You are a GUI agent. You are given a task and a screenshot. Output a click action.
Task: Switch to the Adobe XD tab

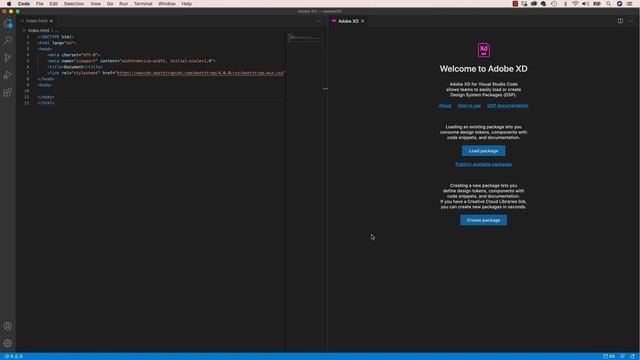[348, 21]
